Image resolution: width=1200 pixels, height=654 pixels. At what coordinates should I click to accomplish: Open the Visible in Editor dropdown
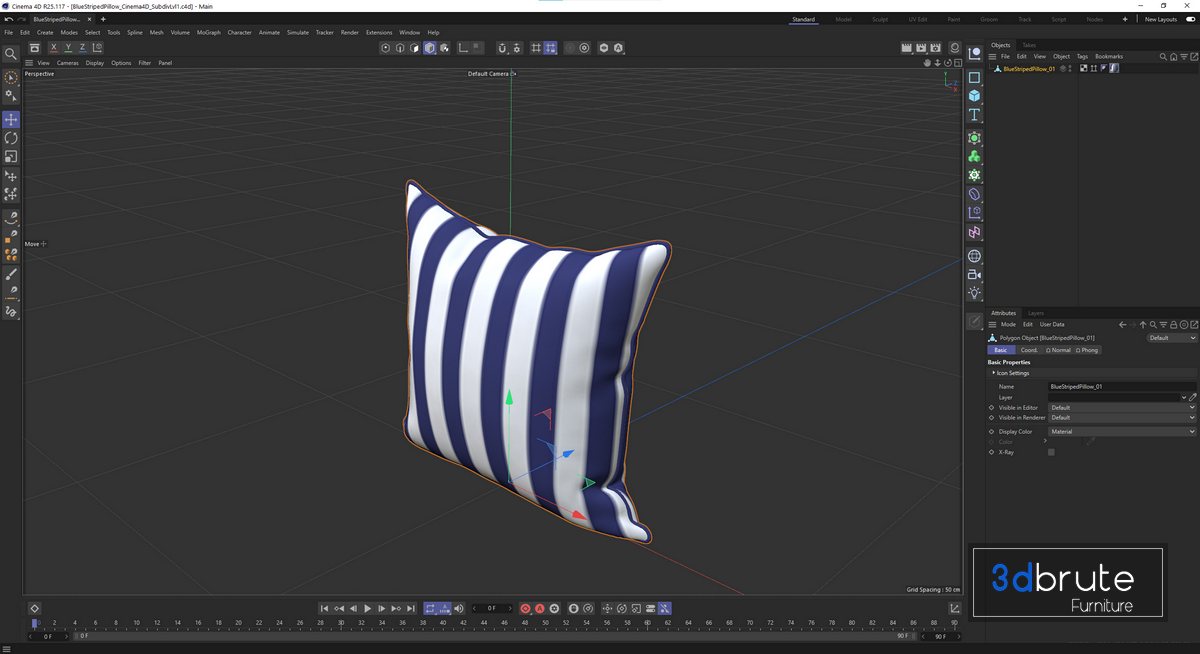tap(1121, 408)
